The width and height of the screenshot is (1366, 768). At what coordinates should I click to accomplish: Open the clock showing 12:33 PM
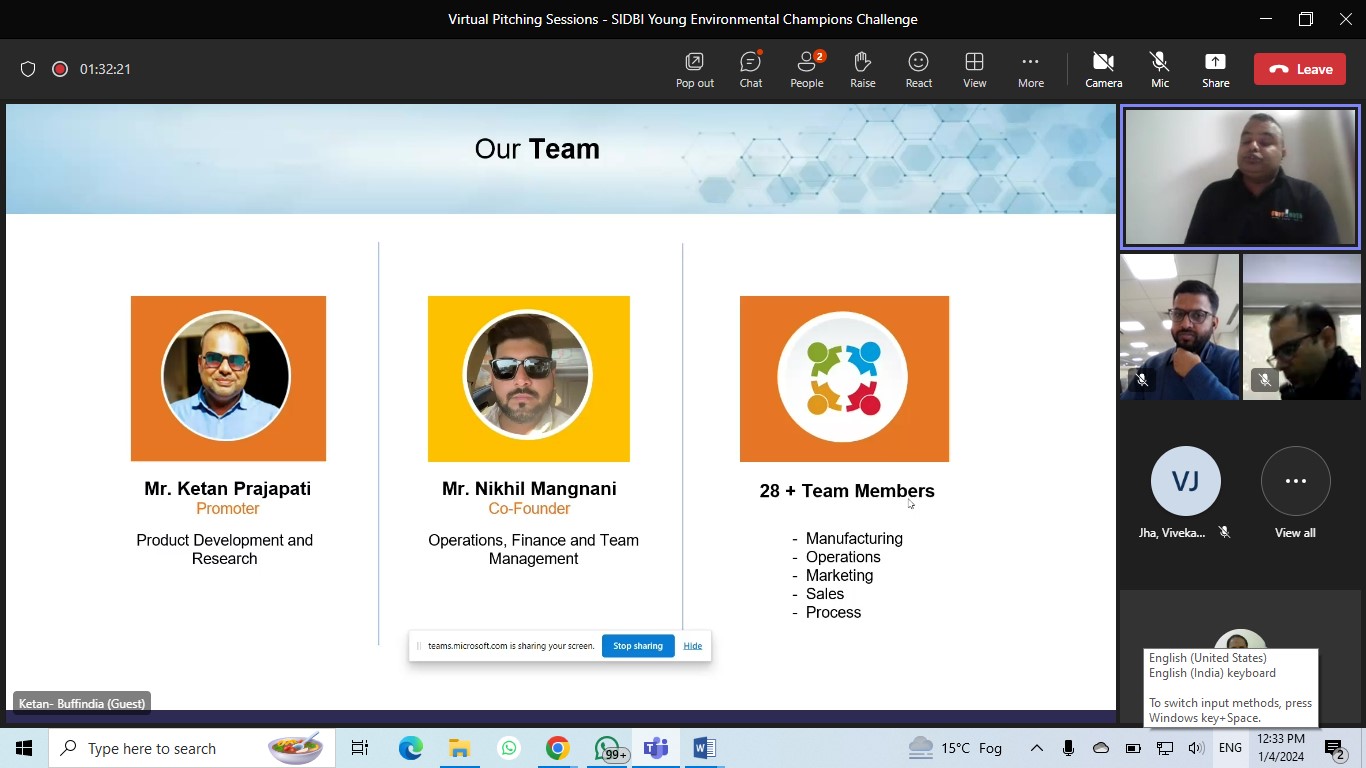coord(1281,748)
